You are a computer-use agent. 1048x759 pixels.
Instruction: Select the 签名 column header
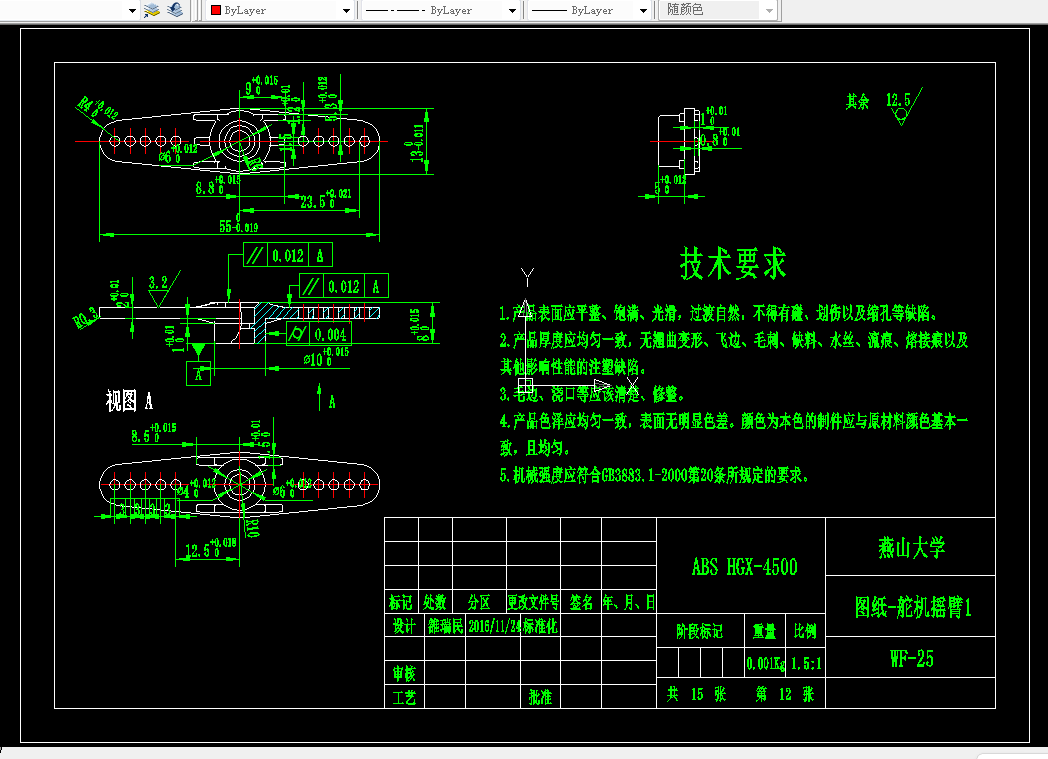581,603
